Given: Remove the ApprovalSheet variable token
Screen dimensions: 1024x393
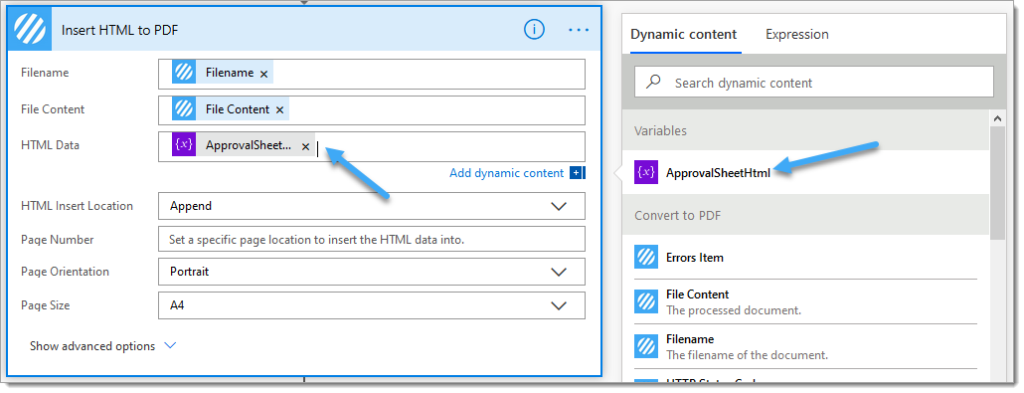Looking at the screenshot, I should click(305, 146).
